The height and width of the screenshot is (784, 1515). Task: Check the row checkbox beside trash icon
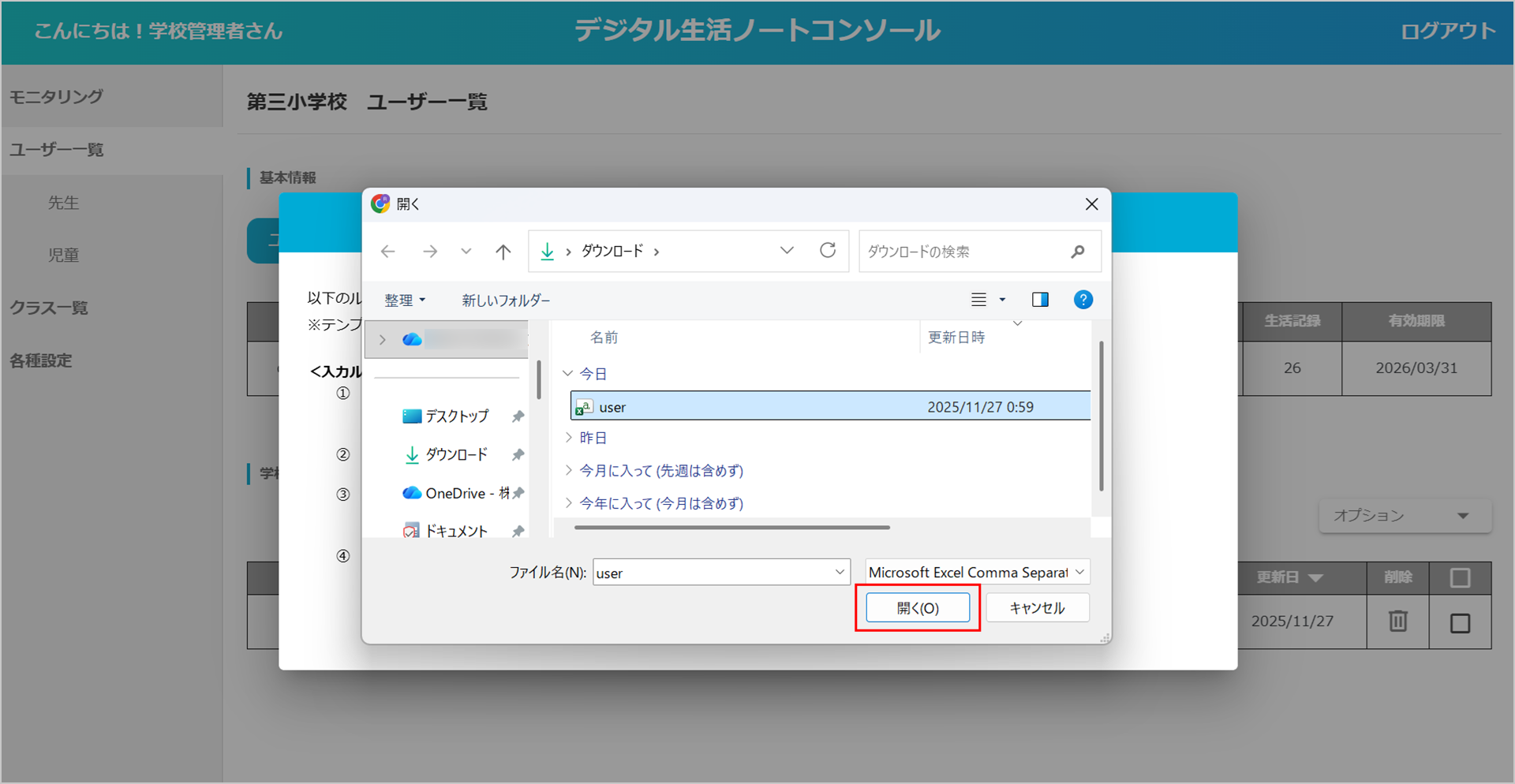pyautogui.click(x=1460, y=623)
